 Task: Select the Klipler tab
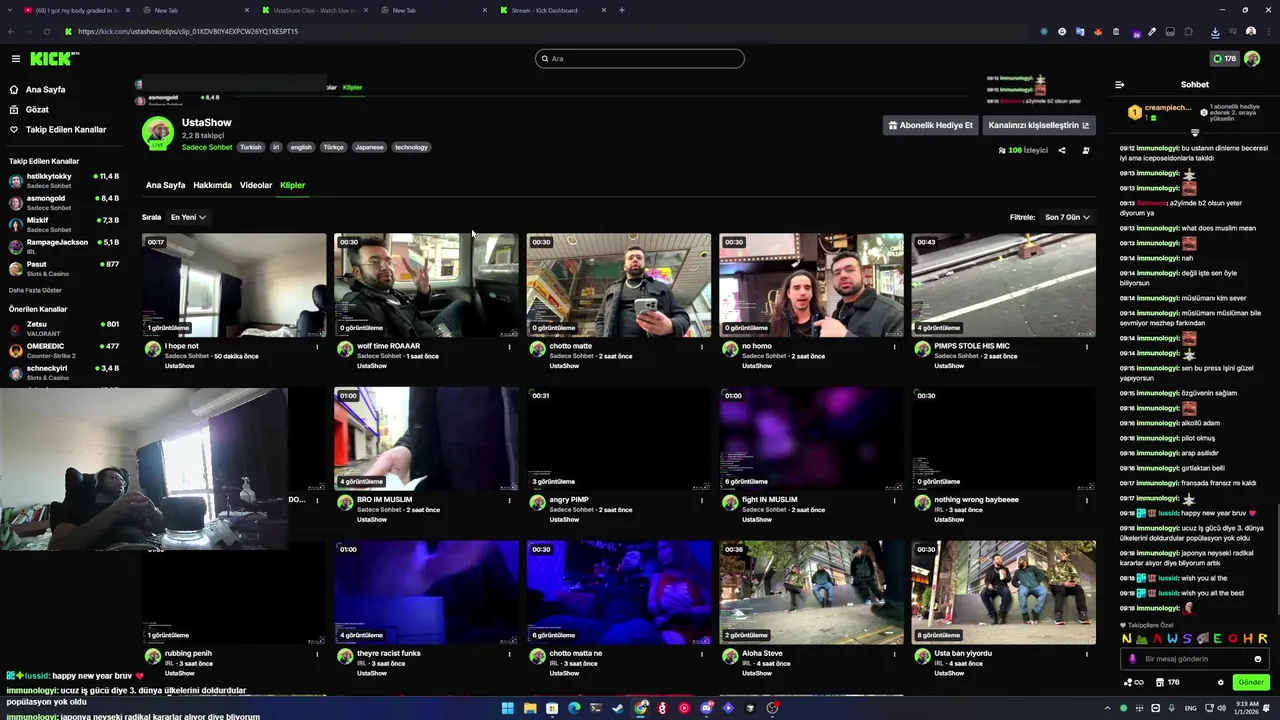point(292,185)
